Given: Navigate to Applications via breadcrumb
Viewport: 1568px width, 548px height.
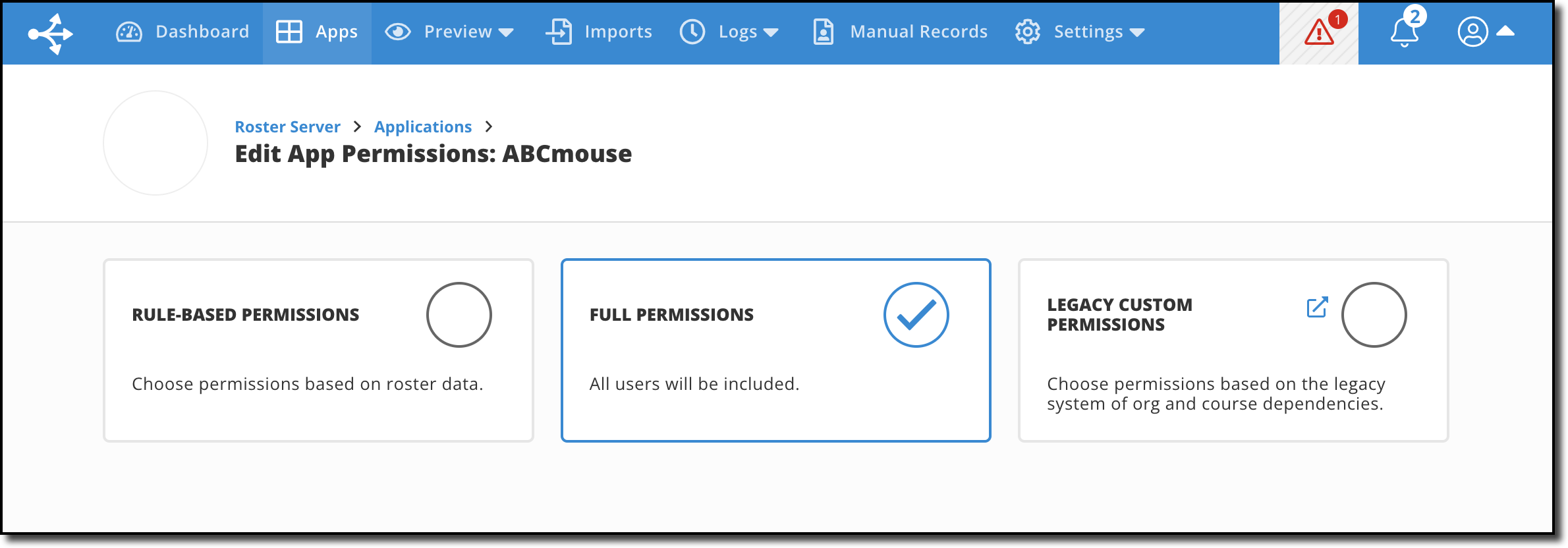Looking at the screenshot, I should 422,126.
